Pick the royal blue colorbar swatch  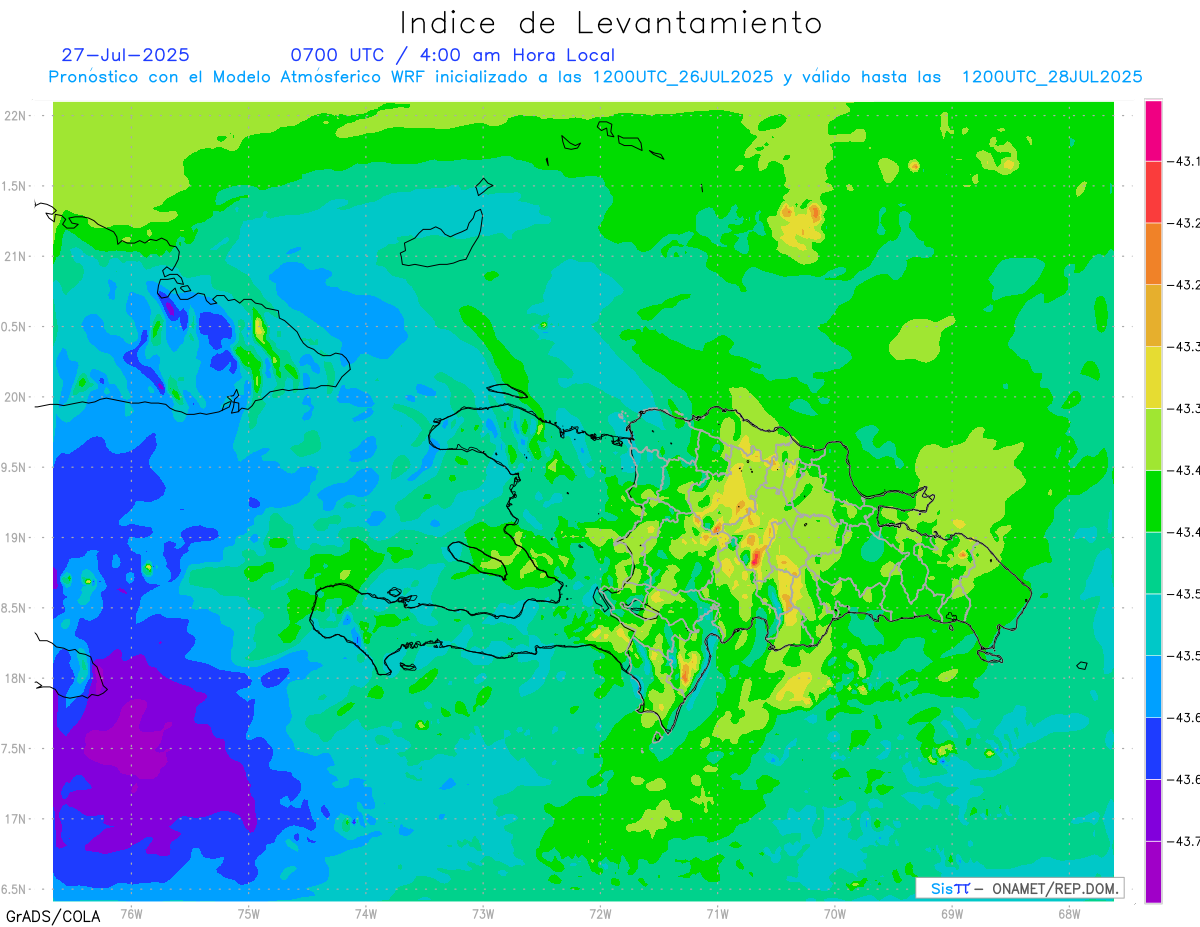coord(1153,748)
